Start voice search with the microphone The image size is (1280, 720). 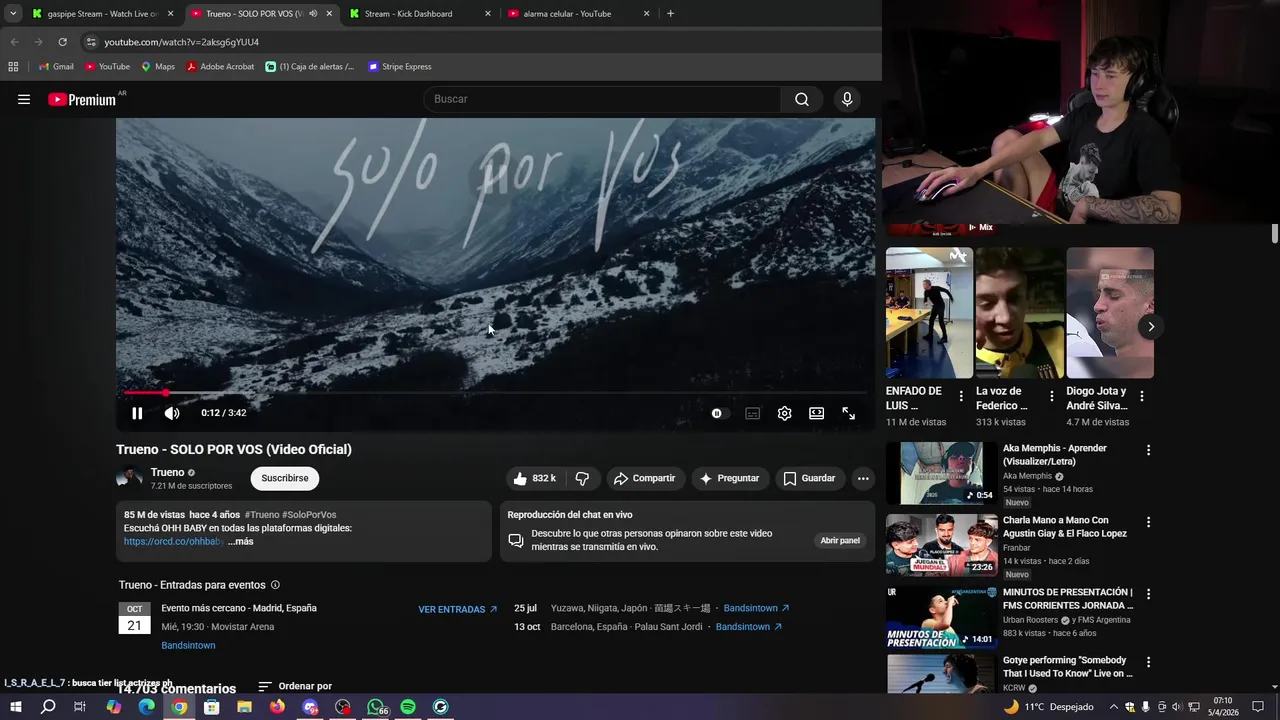click(x=847, y=99)
